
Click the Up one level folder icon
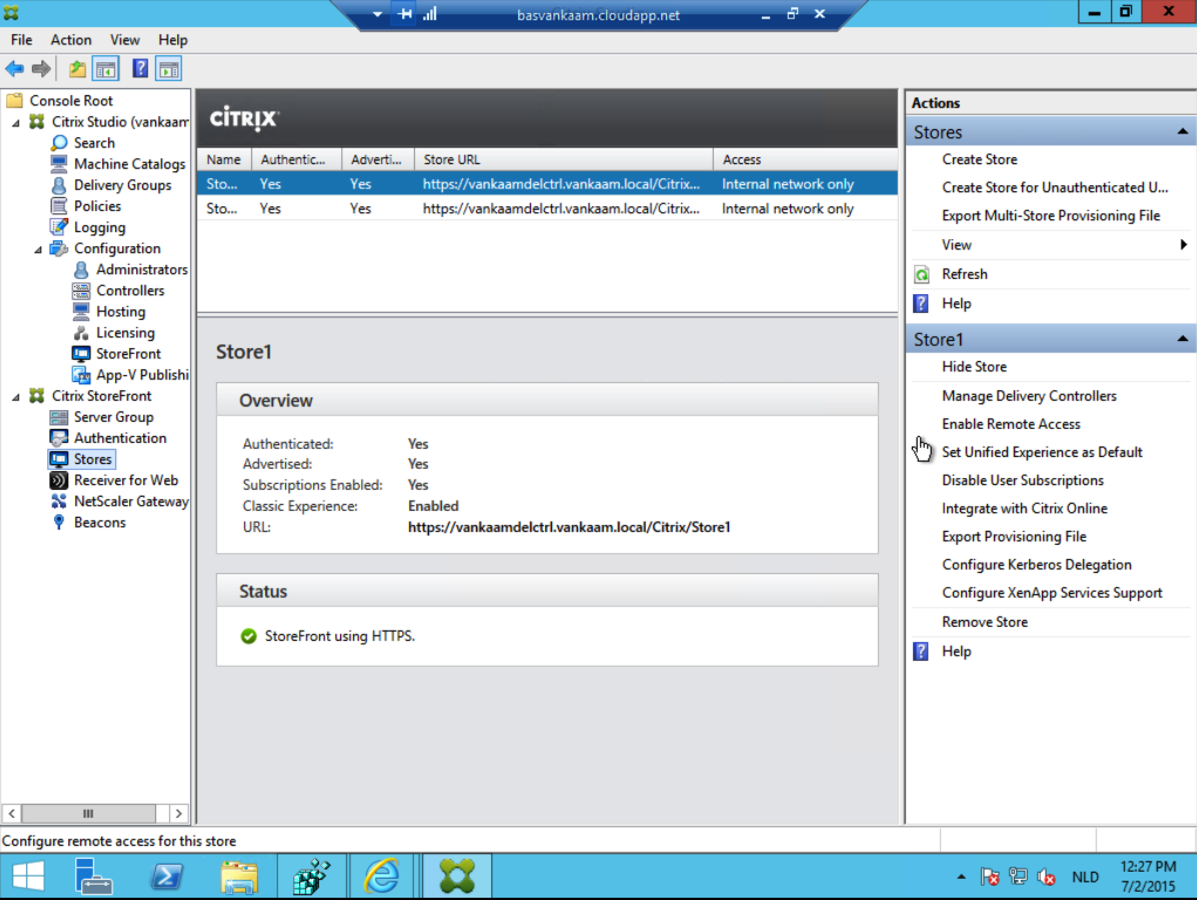[x=77, y=69]
